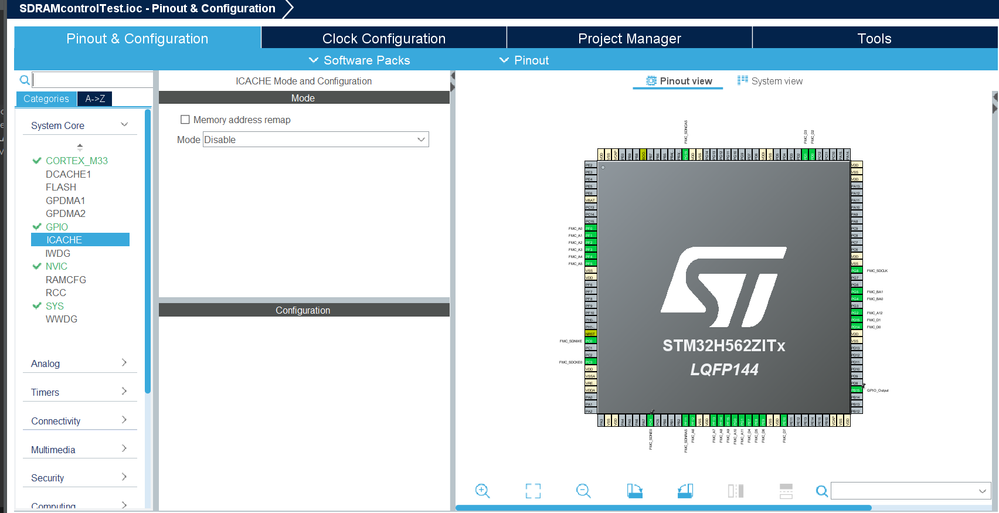Select FLASH peripheral
Screen dimensions: 999x513
pos(61,187)
